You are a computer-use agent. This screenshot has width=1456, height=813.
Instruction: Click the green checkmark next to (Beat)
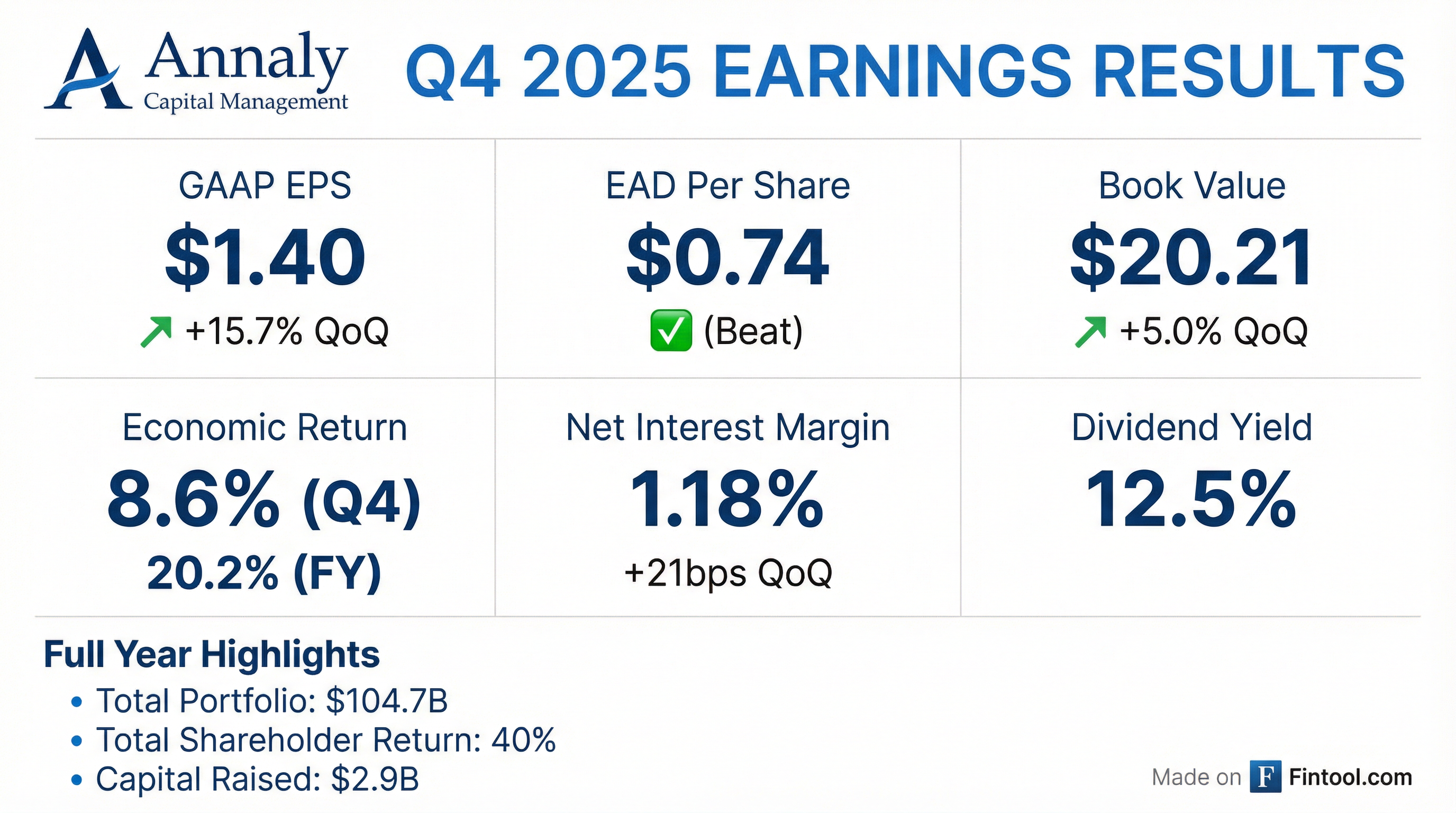tap(671, 331)
